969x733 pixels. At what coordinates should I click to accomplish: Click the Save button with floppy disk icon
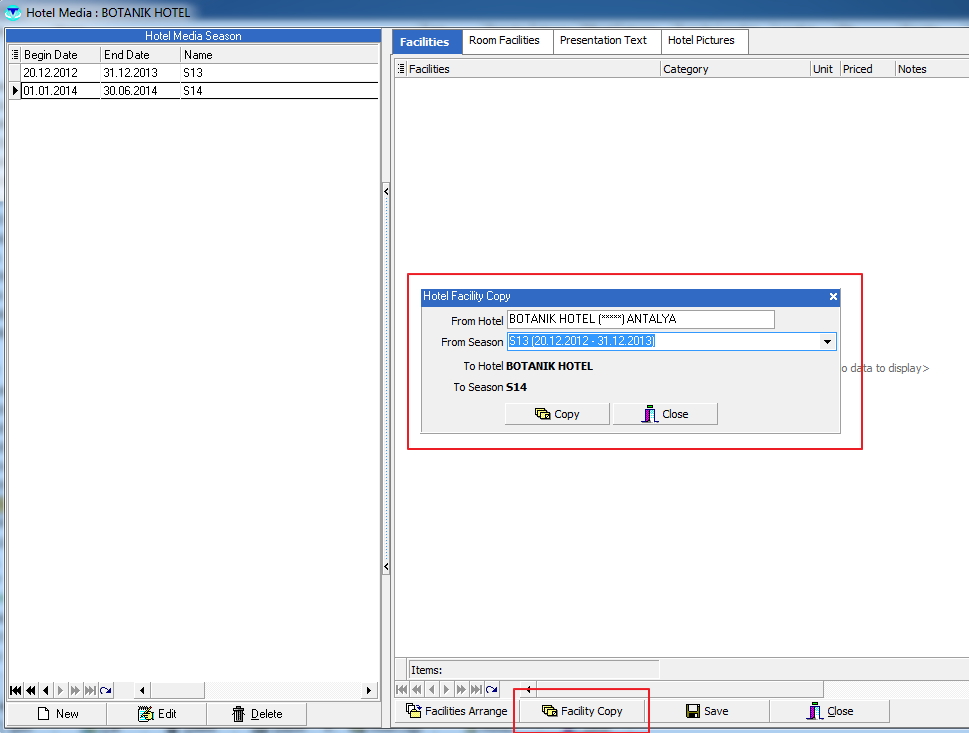(x=706, y=711)
